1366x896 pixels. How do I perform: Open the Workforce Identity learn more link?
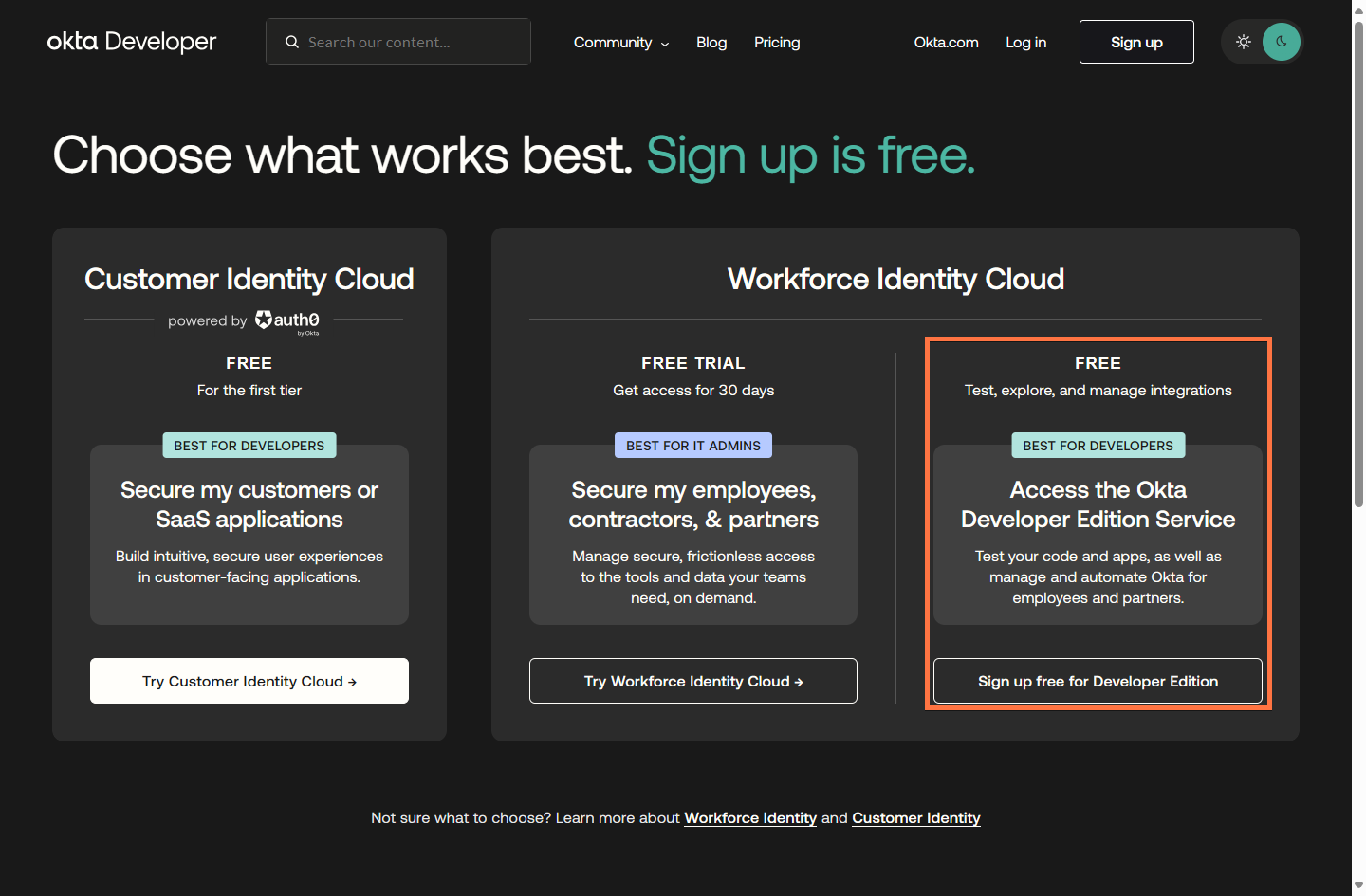[750, 817]
